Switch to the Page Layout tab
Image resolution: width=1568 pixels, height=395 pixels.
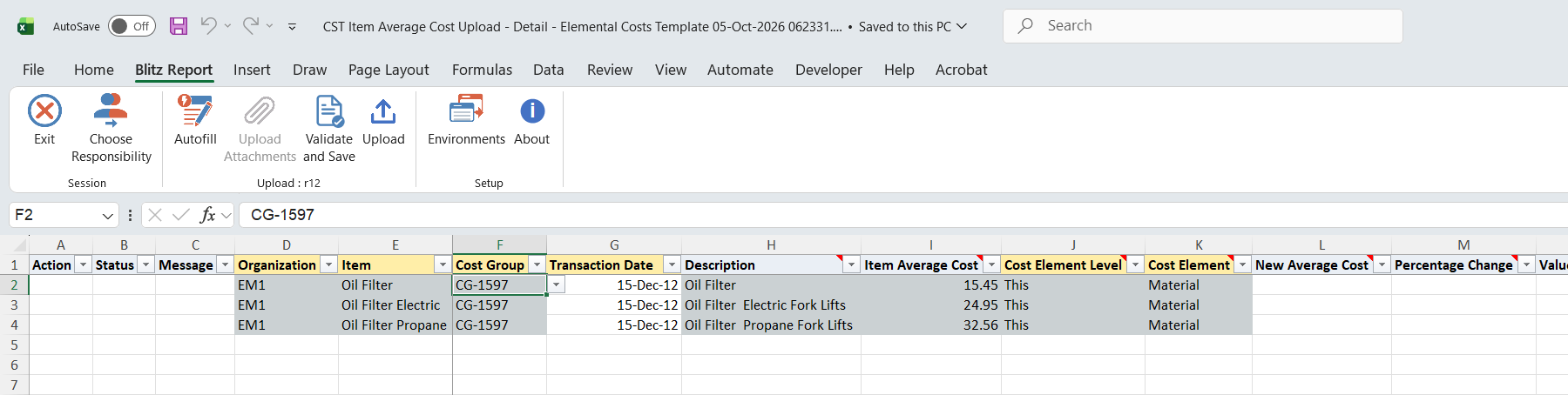pyautogui.click(x=389, y=70)
